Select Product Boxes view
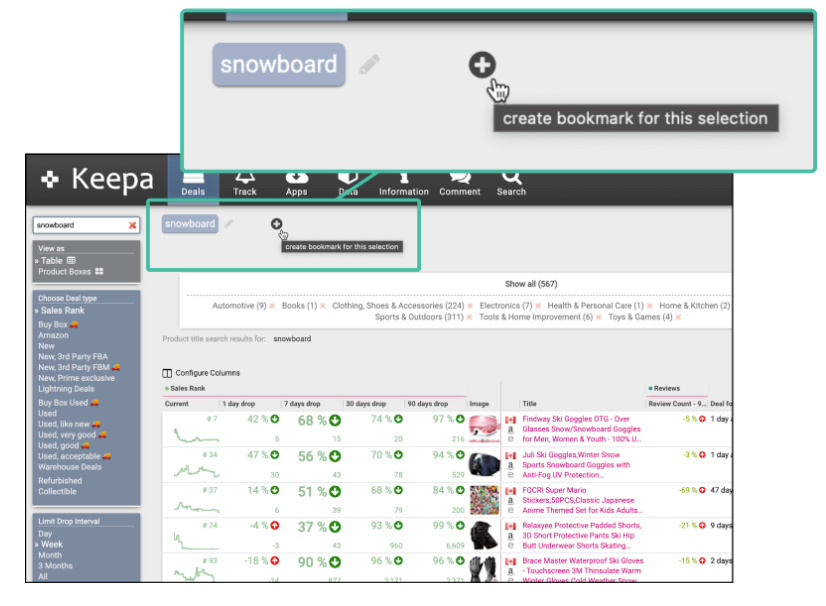The height and width of the screenshot is (606, 826). pyautogui.click(x=70, y=272)
